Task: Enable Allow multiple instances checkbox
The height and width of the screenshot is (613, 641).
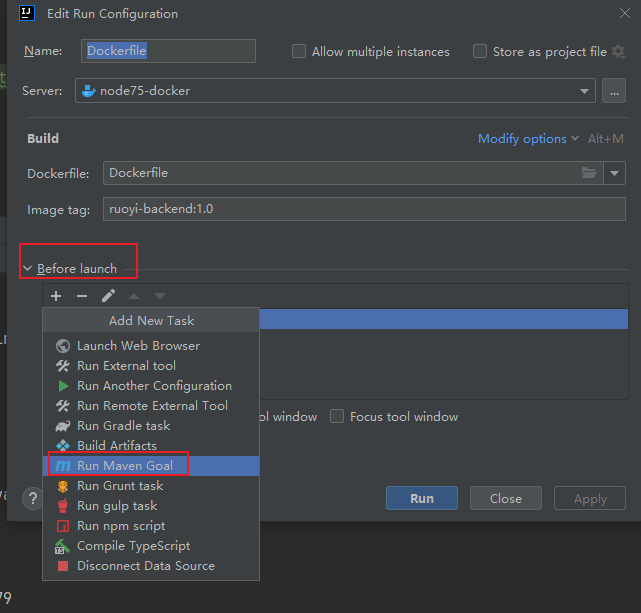Action: coord(299,51)
